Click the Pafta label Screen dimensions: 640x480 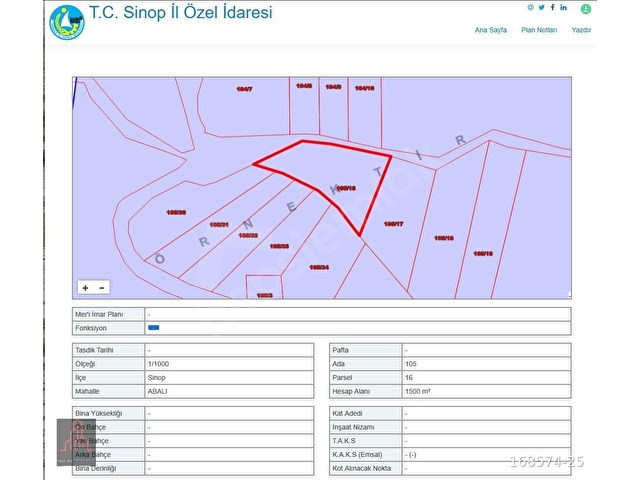click(340, 350)
